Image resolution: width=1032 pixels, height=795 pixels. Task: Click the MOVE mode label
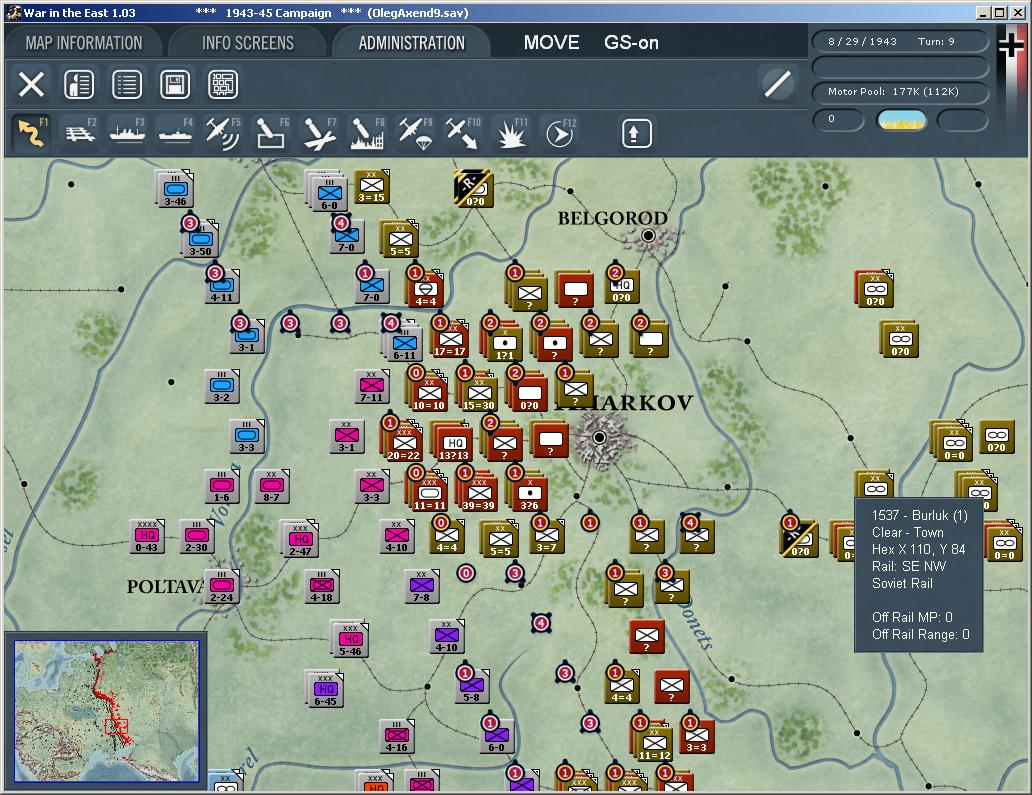(552, 43)
